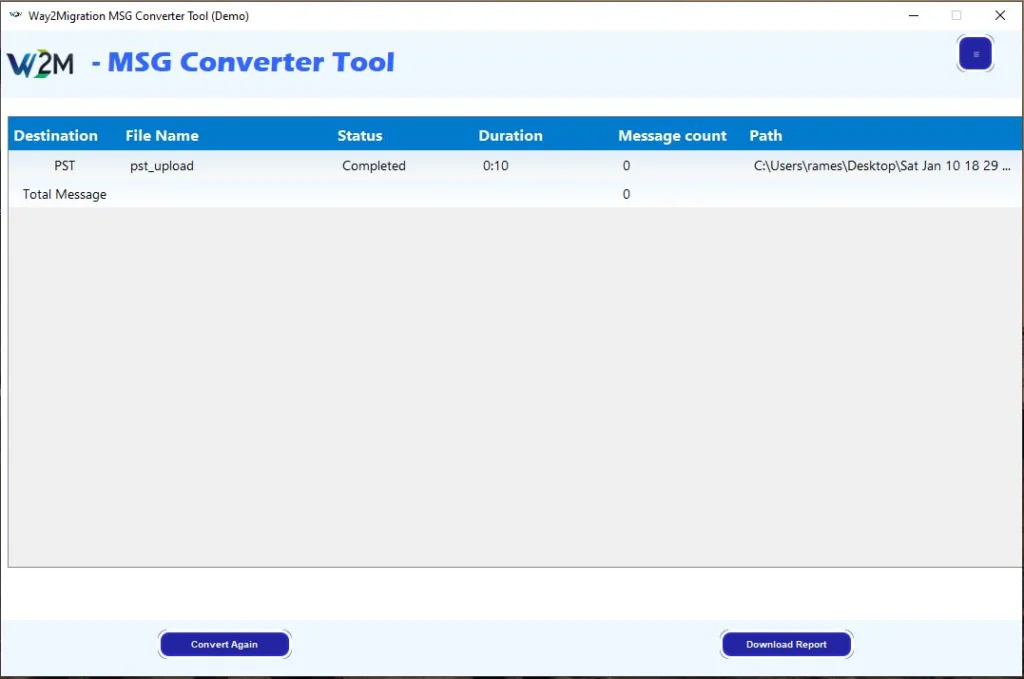The width and height of the screenshot is (1024, 679).
Task: Minimize the MSG Converter window
Action: click(913, 15)
